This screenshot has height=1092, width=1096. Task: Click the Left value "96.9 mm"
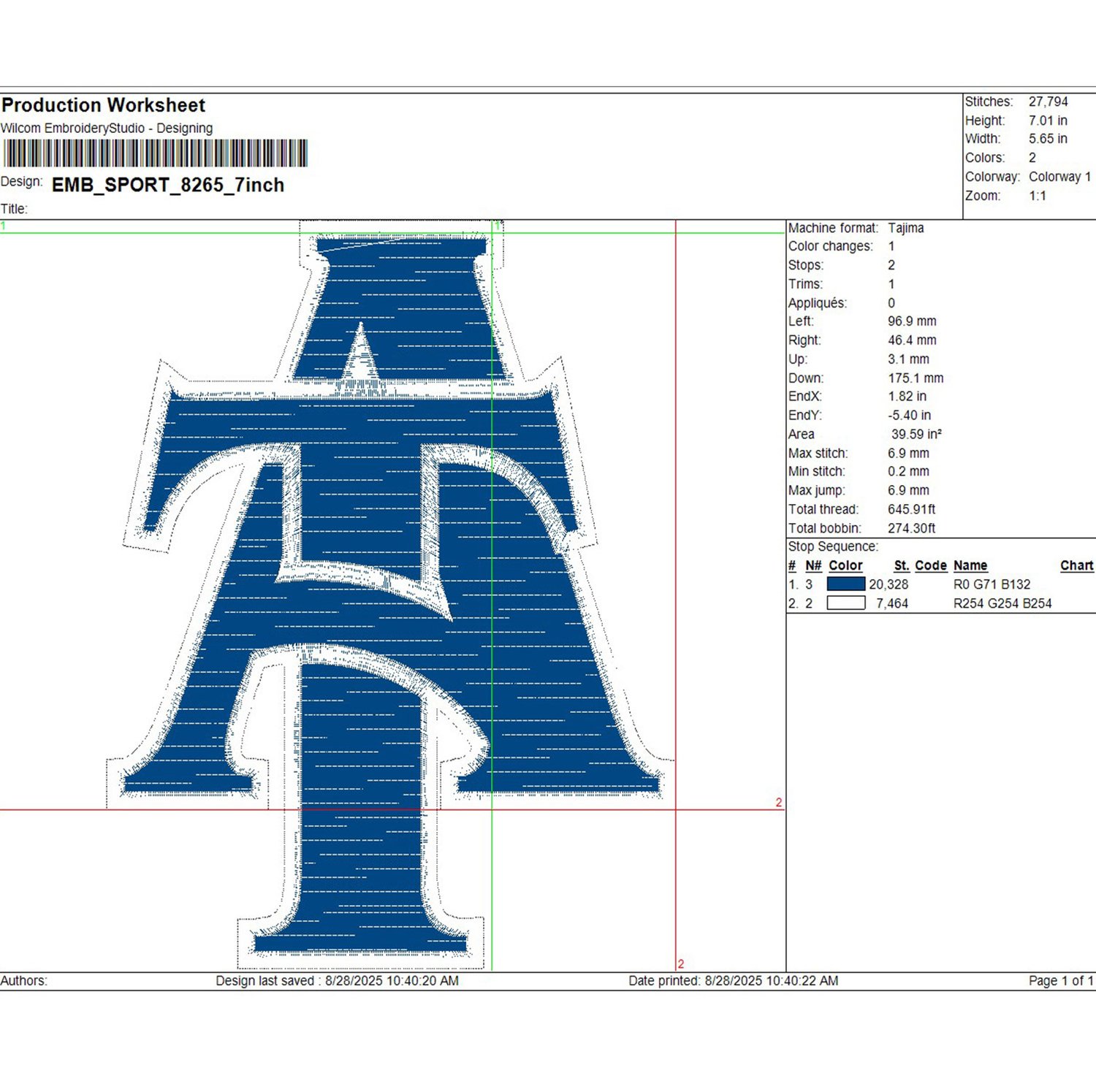(912, 321)
